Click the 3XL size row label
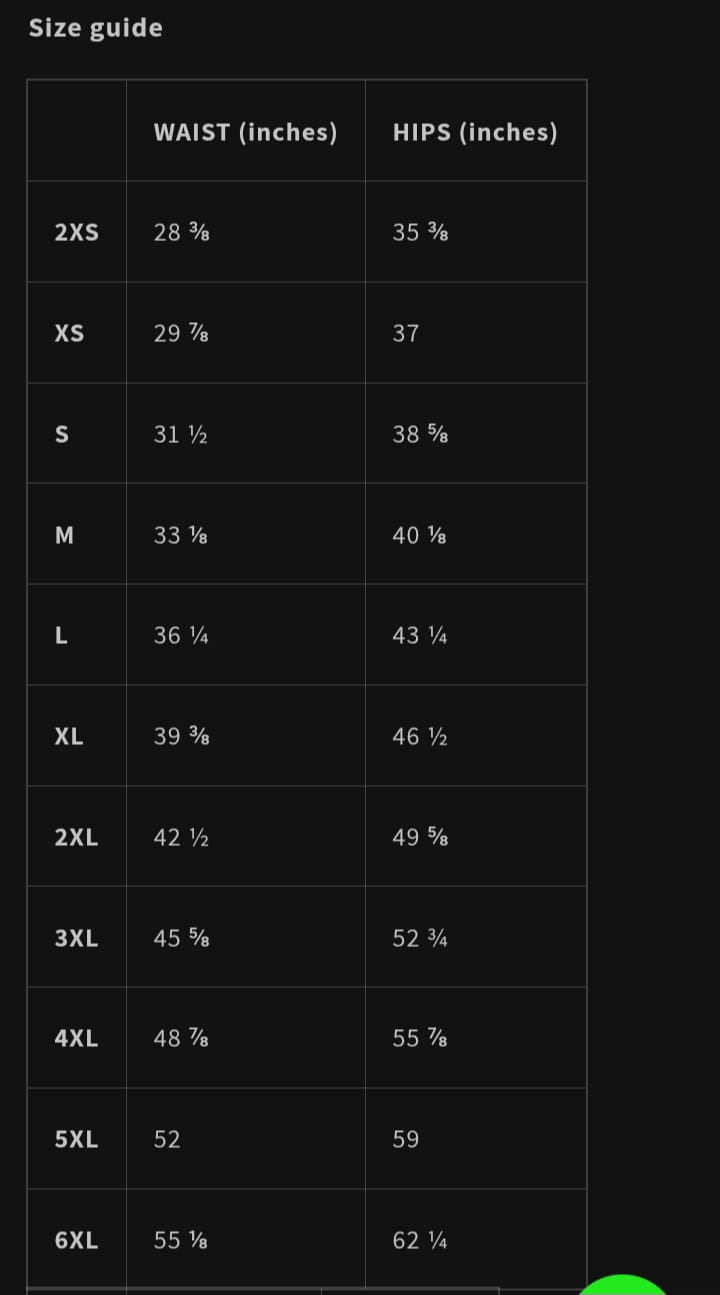The width and height of the screenshot is (720, 1295). point(77,939)
